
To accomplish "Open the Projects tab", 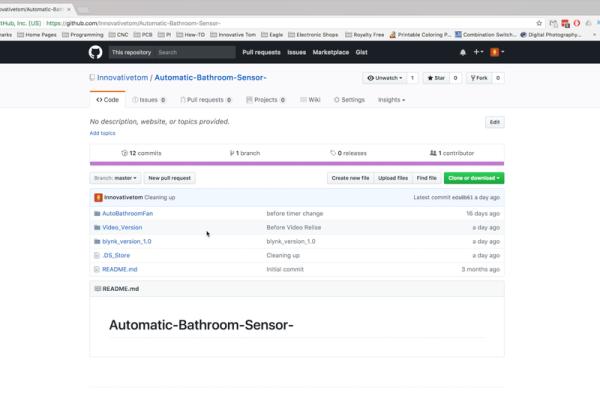I will (266, 100).
